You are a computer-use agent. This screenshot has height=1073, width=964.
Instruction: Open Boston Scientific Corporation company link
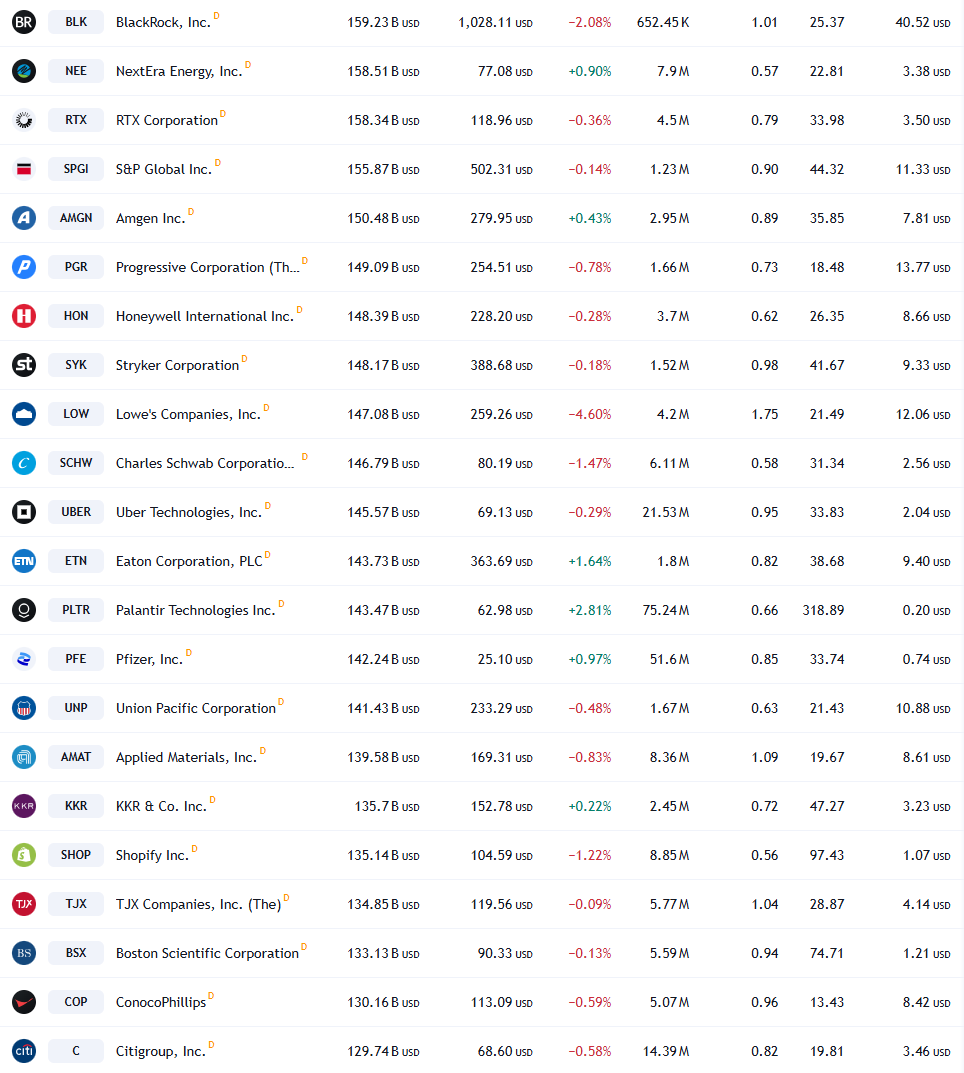207,953
